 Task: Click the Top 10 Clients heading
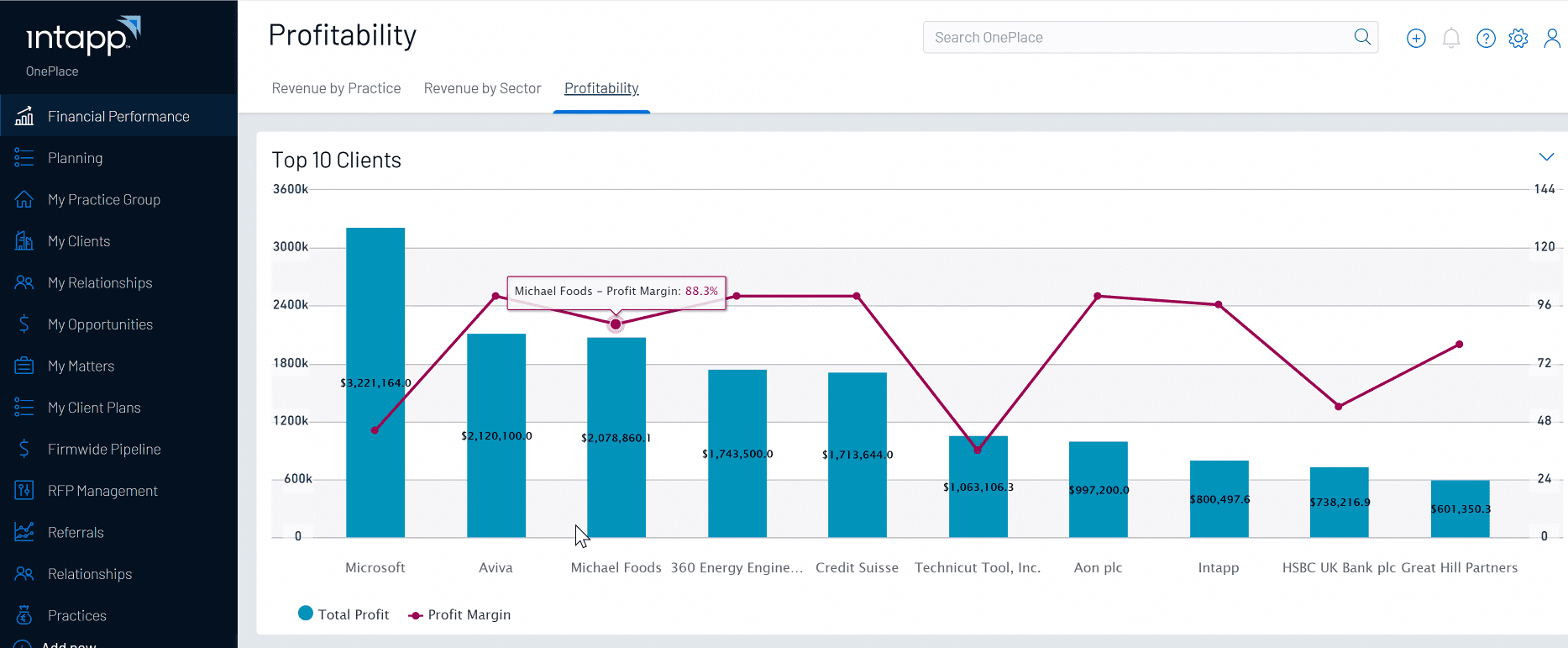(x=336, y=160)
